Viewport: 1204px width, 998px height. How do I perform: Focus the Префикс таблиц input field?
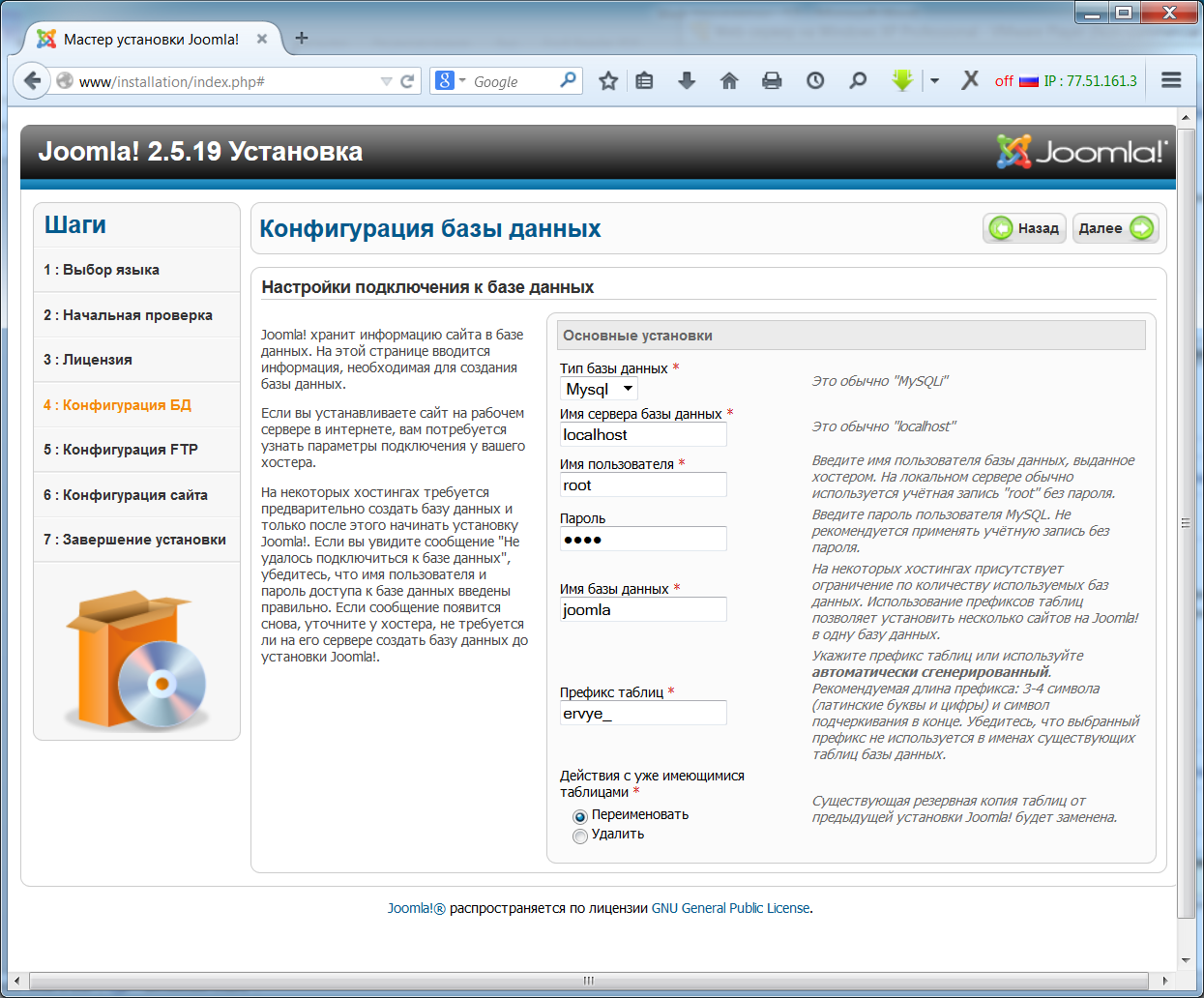643,714
